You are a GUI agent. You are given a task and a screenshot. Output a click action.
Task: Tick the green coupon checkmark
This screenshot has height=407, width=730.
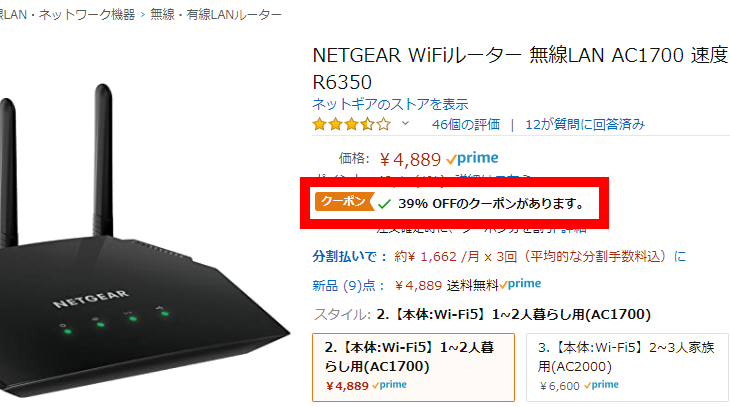pyautogui.click(x=384, y=203)
